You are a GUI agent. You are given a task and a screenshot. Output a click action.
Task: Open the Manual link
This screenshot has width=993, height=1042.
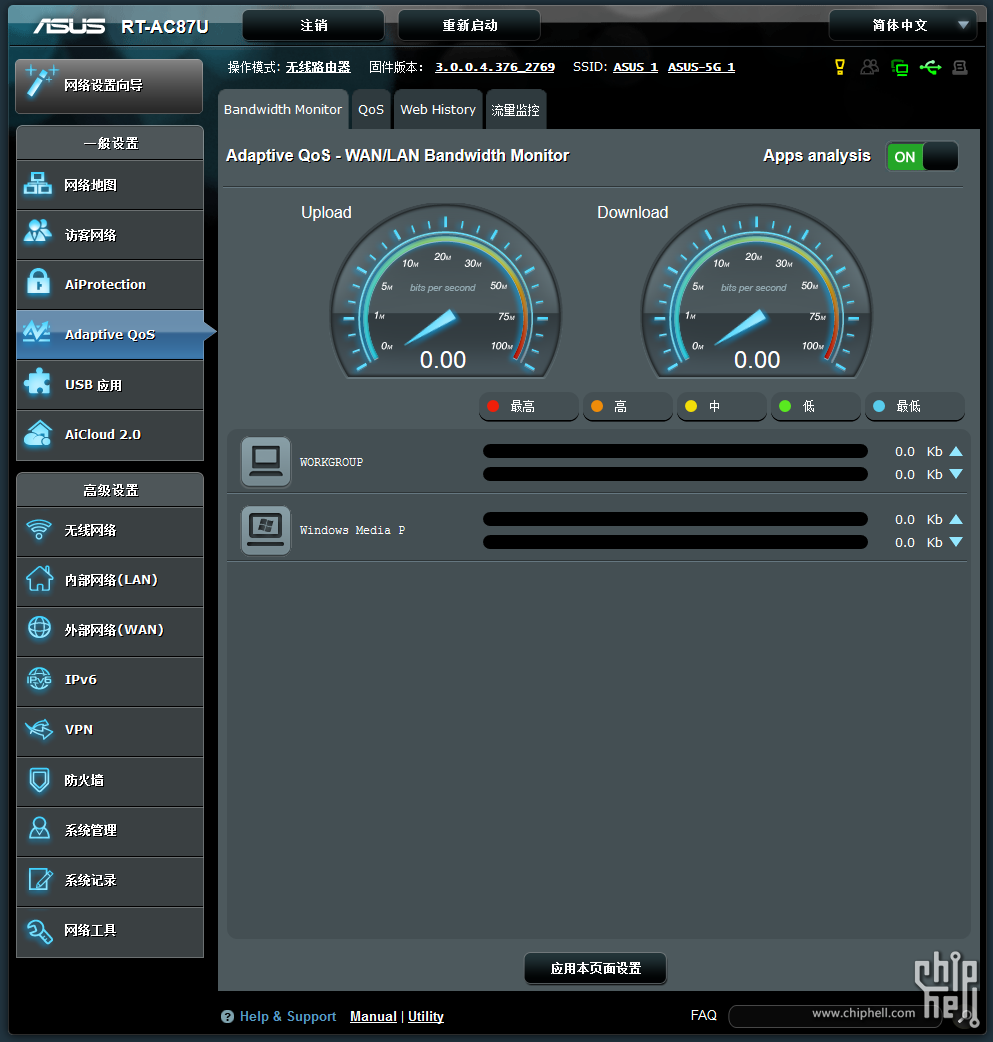click(x=374, y=1016)
